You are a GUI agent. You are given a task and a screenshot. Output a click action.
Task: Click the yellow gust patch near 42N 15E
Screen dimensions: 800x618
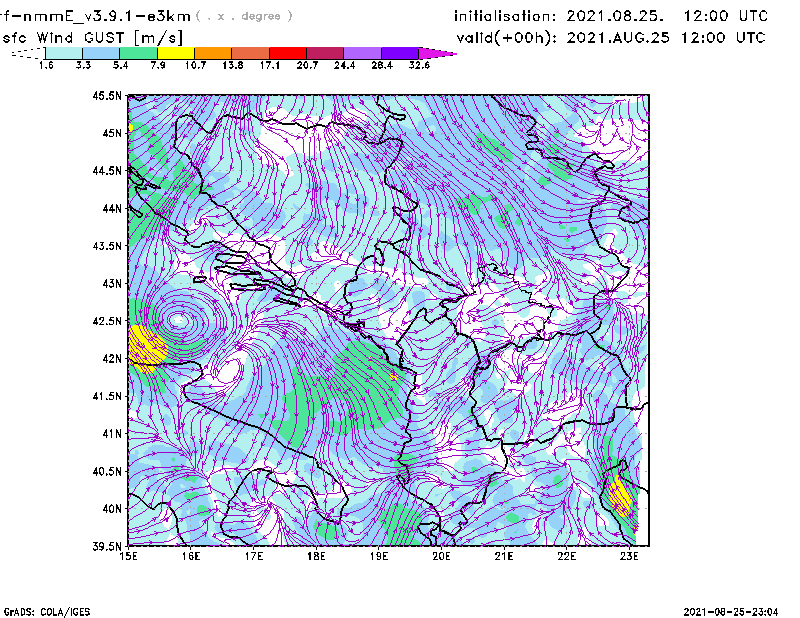pyautogui.click(x=146, y=348)
